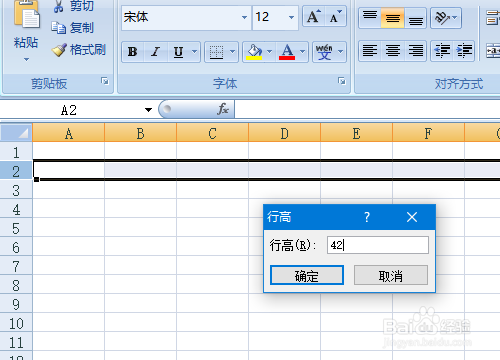This screenshot has height=360, width=500.
Task: Click the Decrease Indent icon
Action: (442, 51)
